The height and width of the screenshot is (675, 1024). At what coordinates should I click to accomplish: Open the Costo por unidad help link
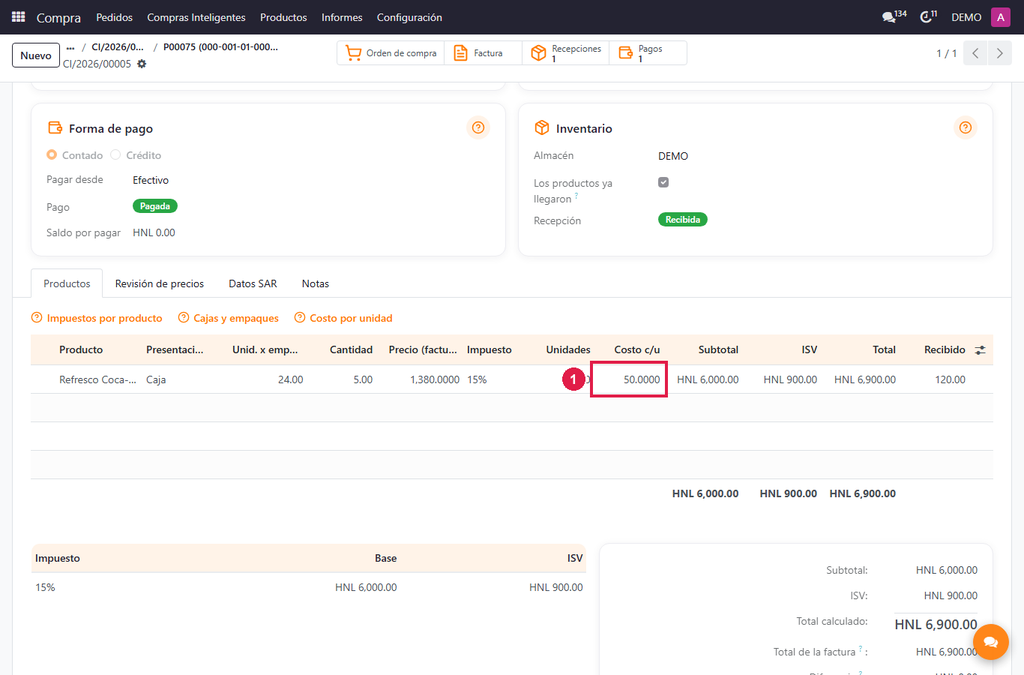[x=344, y=318]
